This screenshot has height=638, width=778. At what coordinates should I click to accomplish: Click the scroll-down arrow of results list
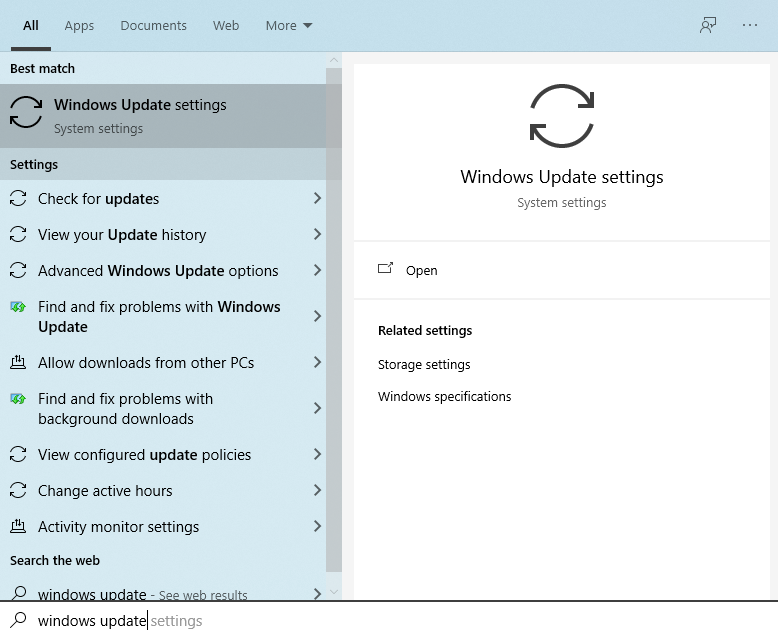click(x=334, y=591)
